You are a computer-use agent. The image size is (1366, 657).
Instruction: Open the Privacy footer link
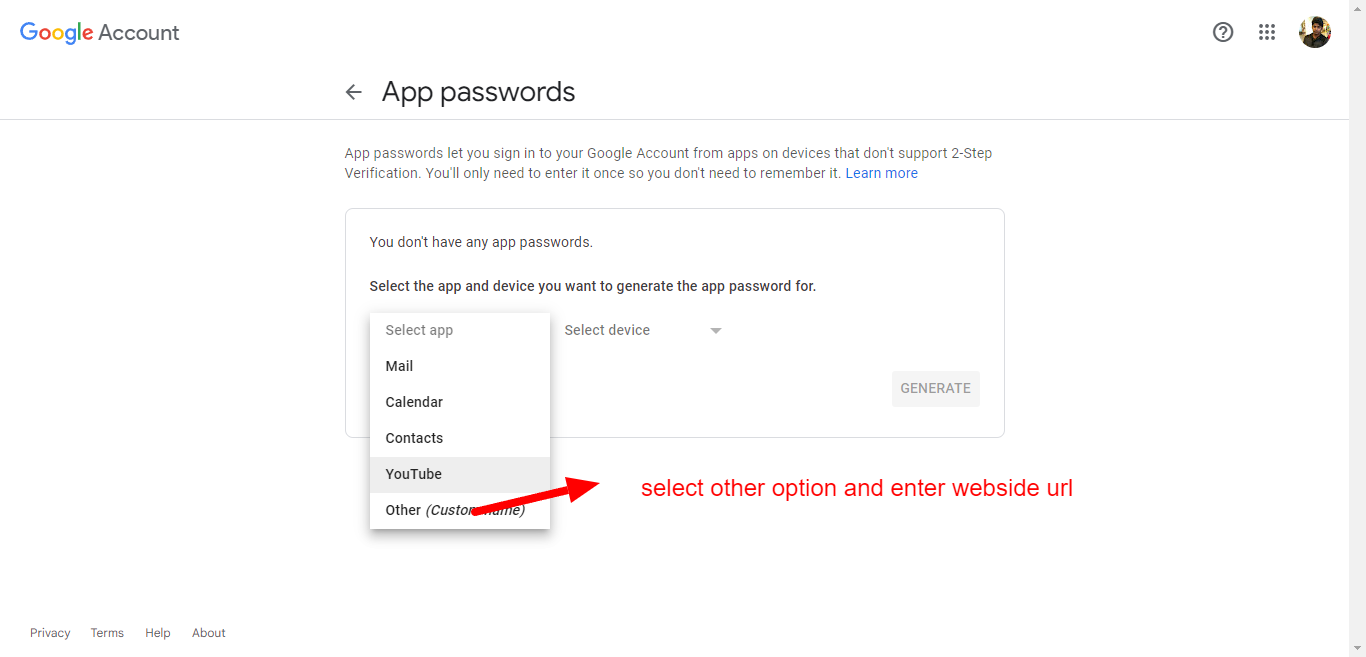pos(50,633)
